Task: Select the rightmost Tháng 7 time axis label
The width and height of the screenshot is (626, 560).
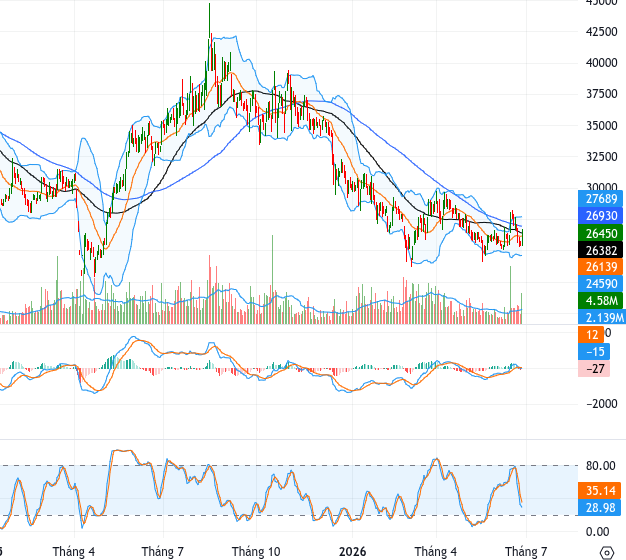Action: pyautogui.click(x=526, y=552)
